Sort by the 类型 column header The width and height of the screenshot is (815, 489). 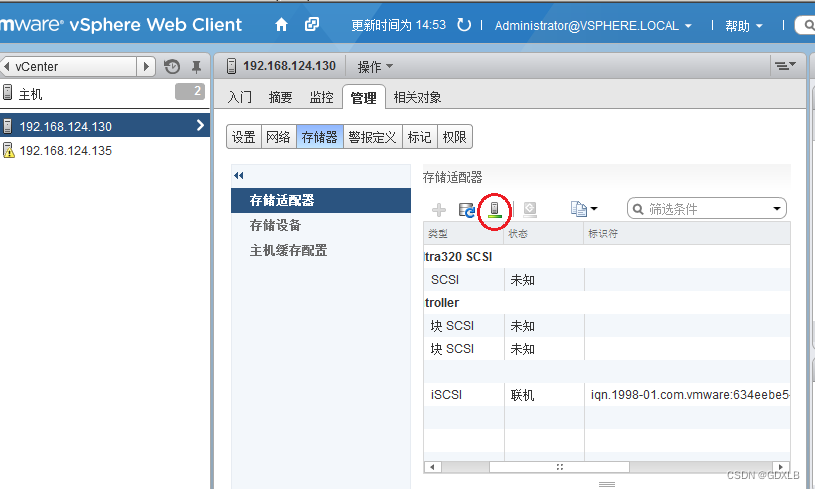464,234
